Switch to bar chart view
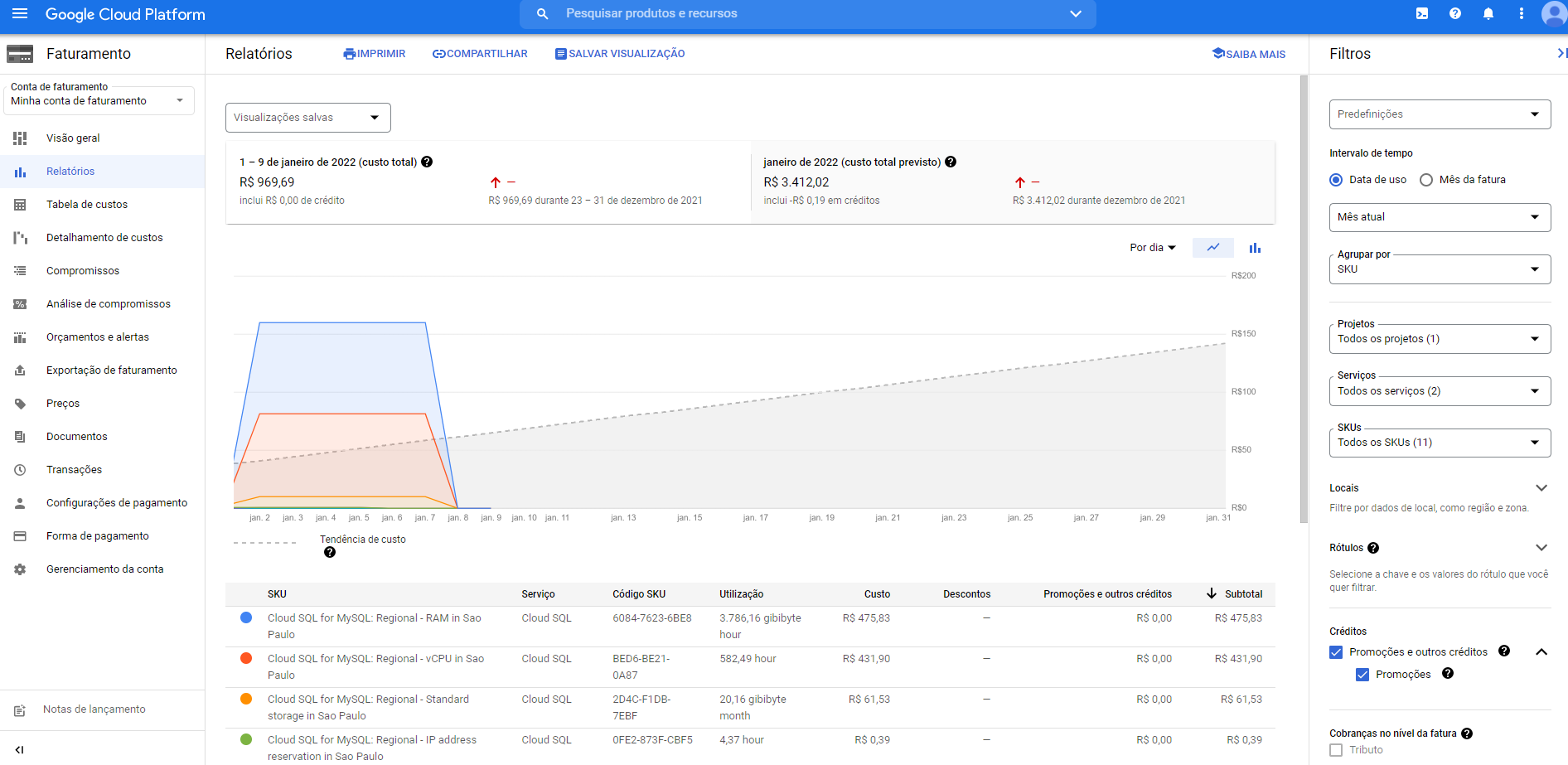This screenshot has width=1568, height=765. coord(1255,248)
